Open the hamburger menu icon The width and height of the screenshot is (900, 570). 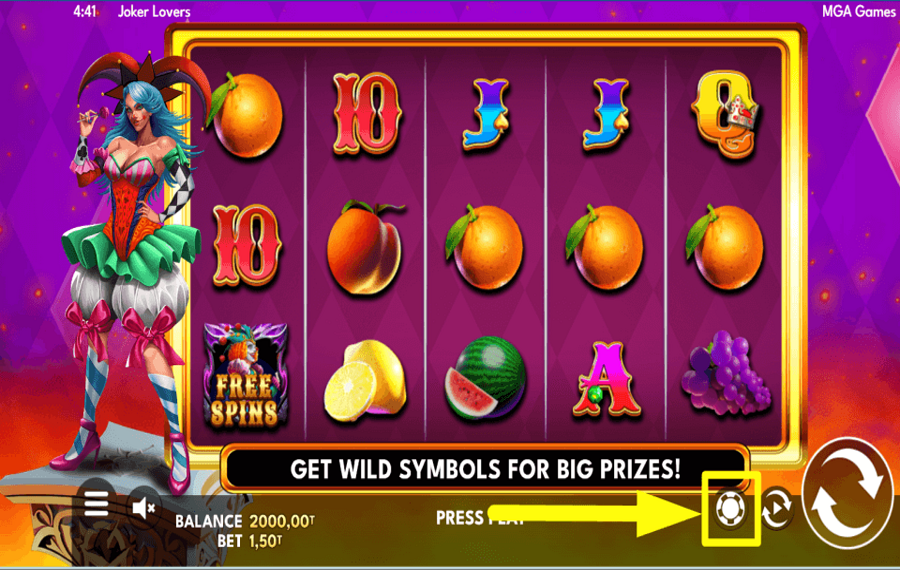[96, 505]
